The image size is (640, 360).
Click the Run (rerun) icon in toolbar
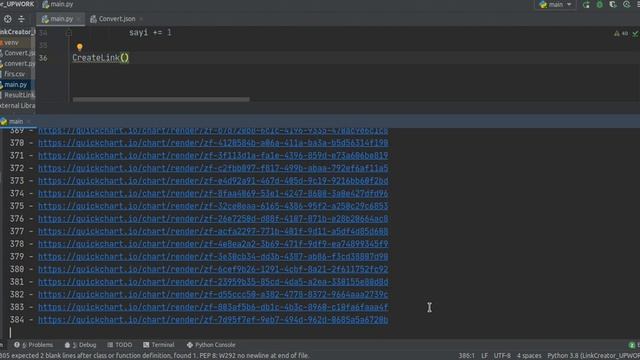586,4
